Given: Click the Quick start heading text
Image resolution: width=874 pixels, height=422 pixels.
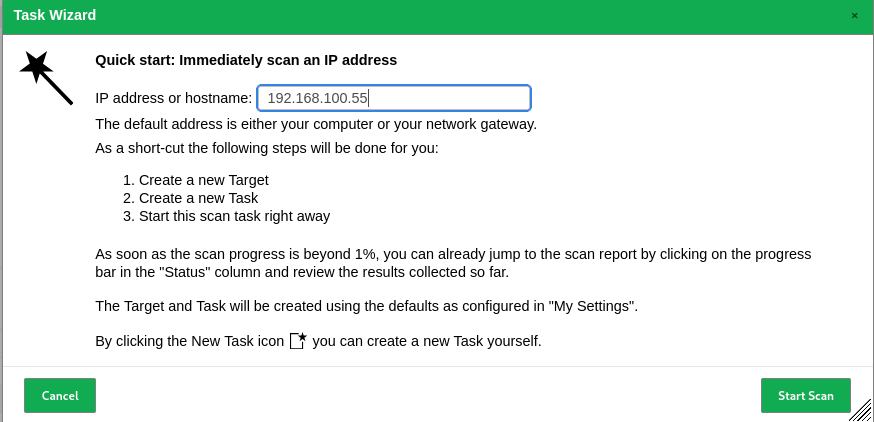Looking at the screenshot, I should [246, 60].
